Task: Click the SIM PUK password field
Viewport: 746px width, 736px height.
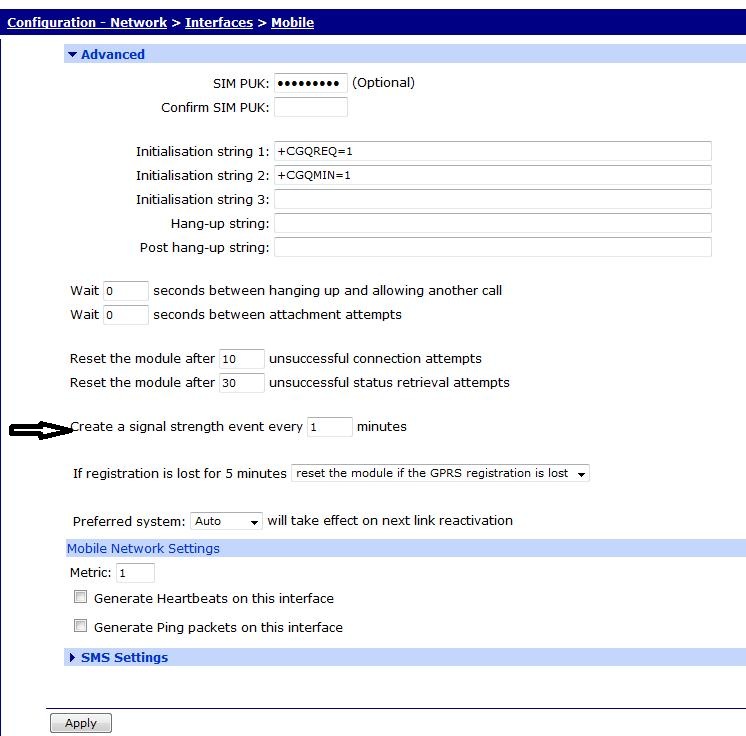Action: pos(310,83)
